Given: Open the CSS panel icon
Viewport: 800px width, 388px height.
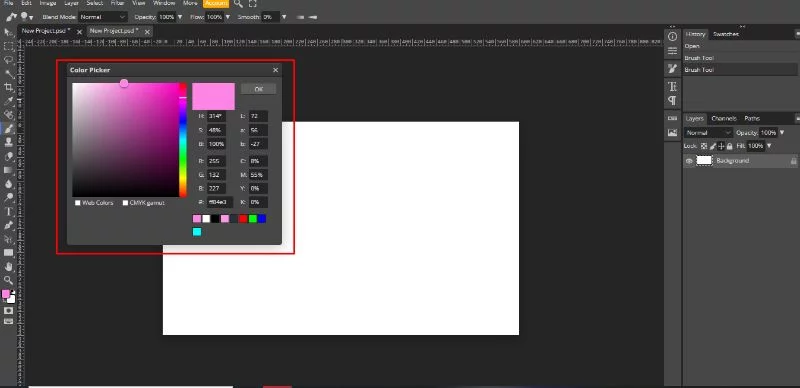Looking at the screenshot, I should (672, 118).
